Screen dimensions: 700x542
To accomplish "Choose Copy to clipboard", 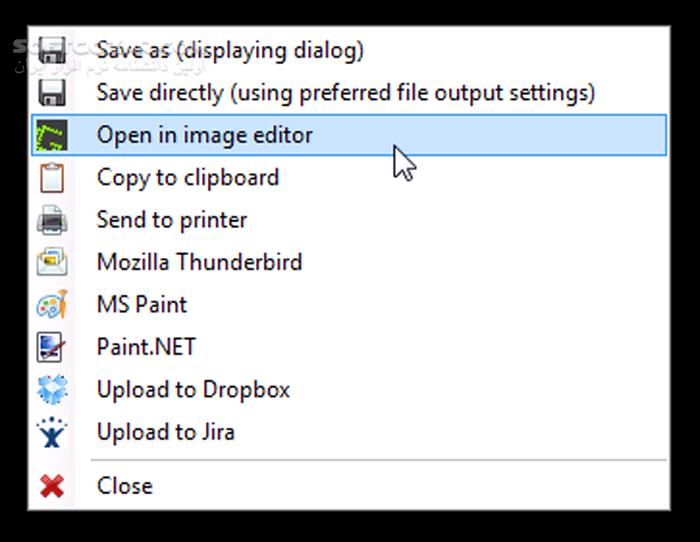I will click(188, 178).
